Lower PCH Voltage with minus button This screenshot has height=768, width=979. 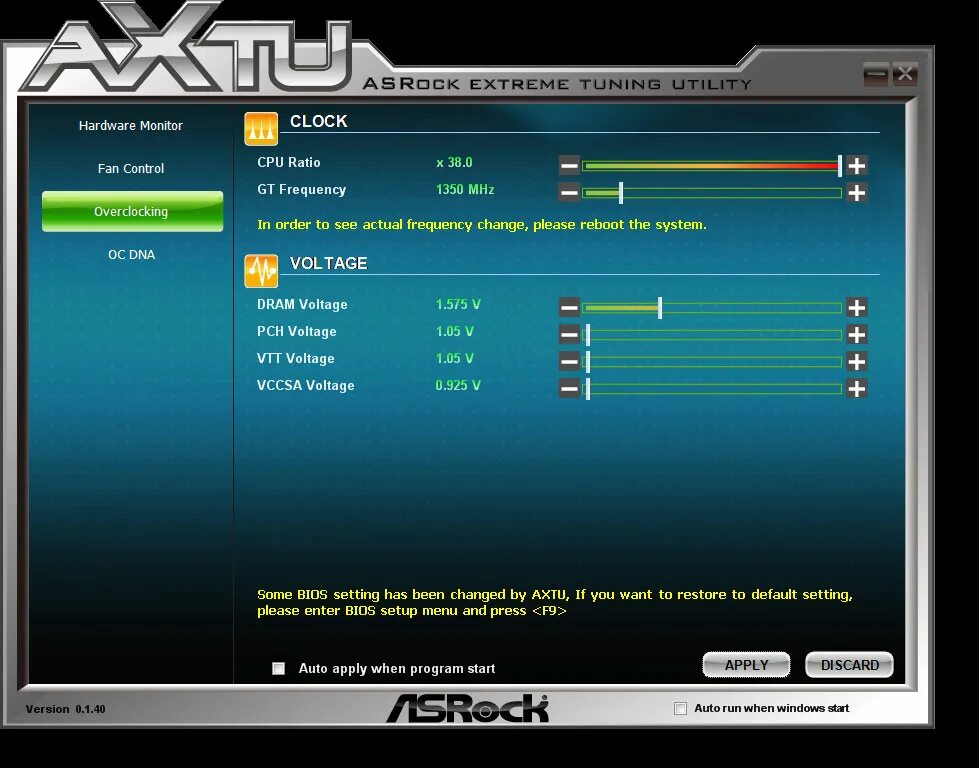[569, 335]
